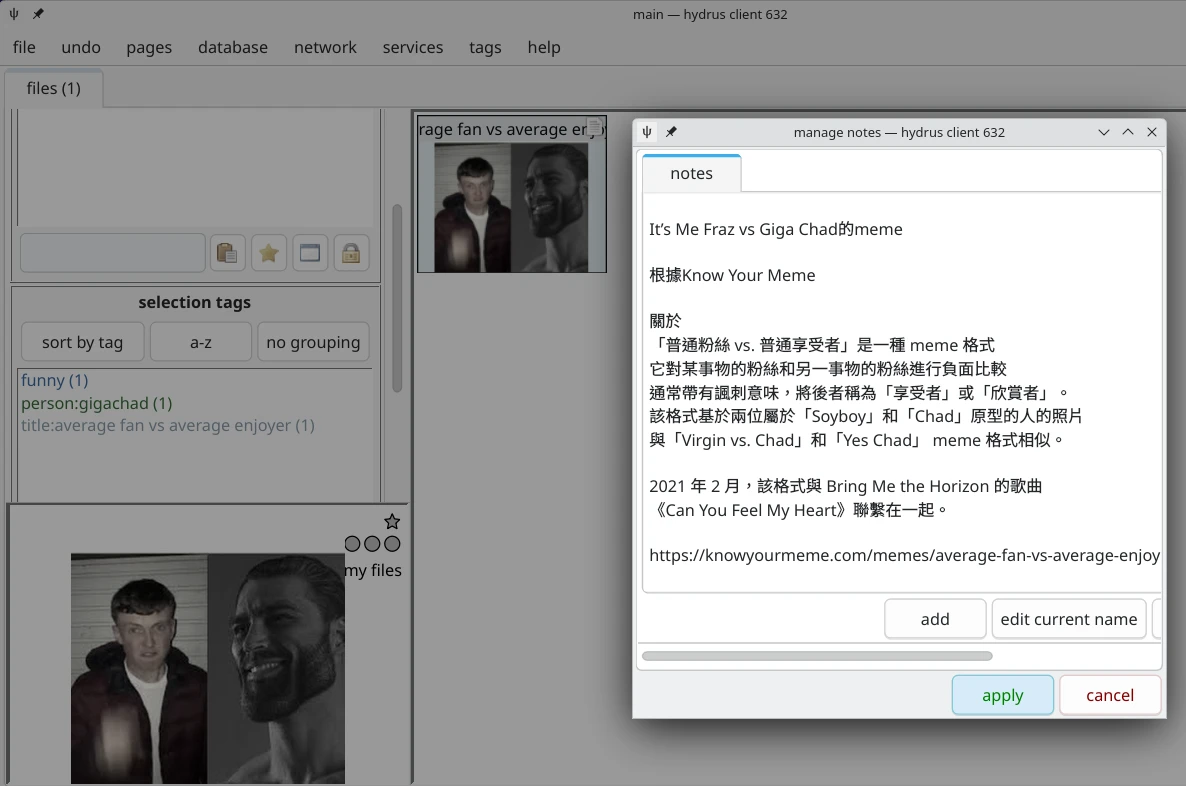Open the services menu

click(412, 47)
